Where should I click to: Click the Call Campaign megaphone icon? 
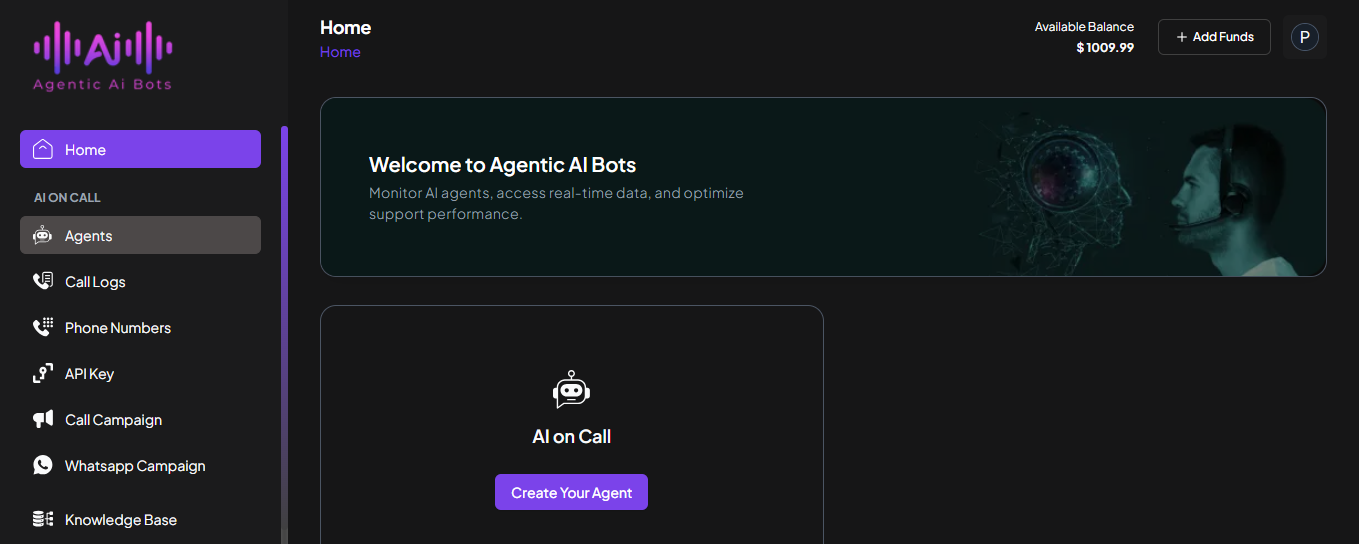(x=43, y=420)
